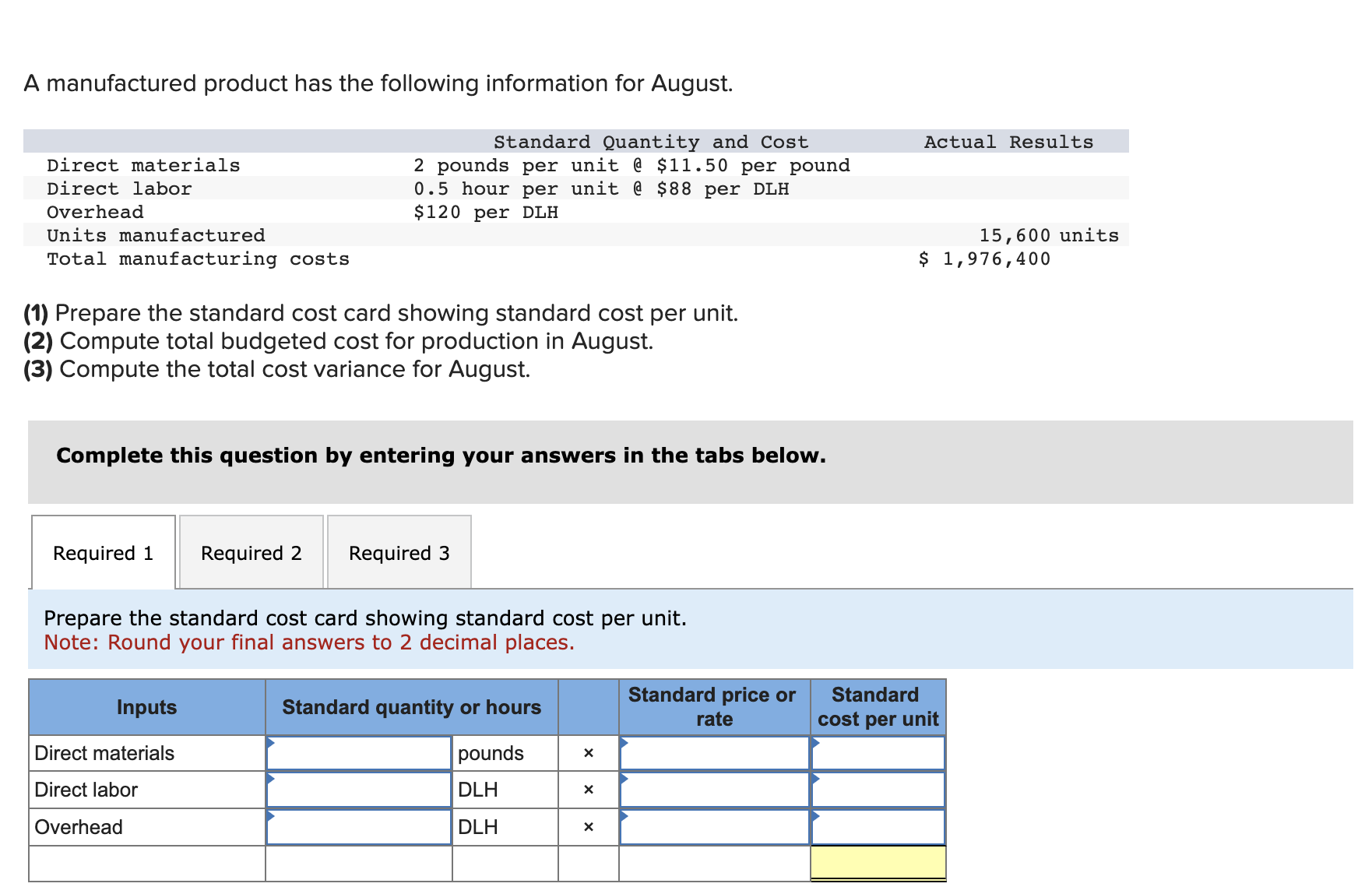Click the blue marker on Overhead cost per unit cell
The image size is (1372, 894).
816,816
